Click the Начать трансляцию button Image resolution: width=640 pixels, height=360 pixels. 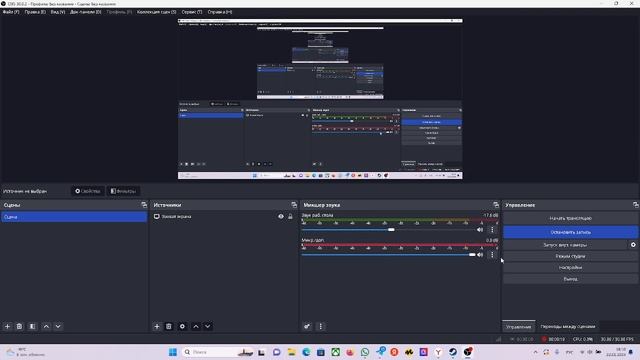(x=570, y=219)
